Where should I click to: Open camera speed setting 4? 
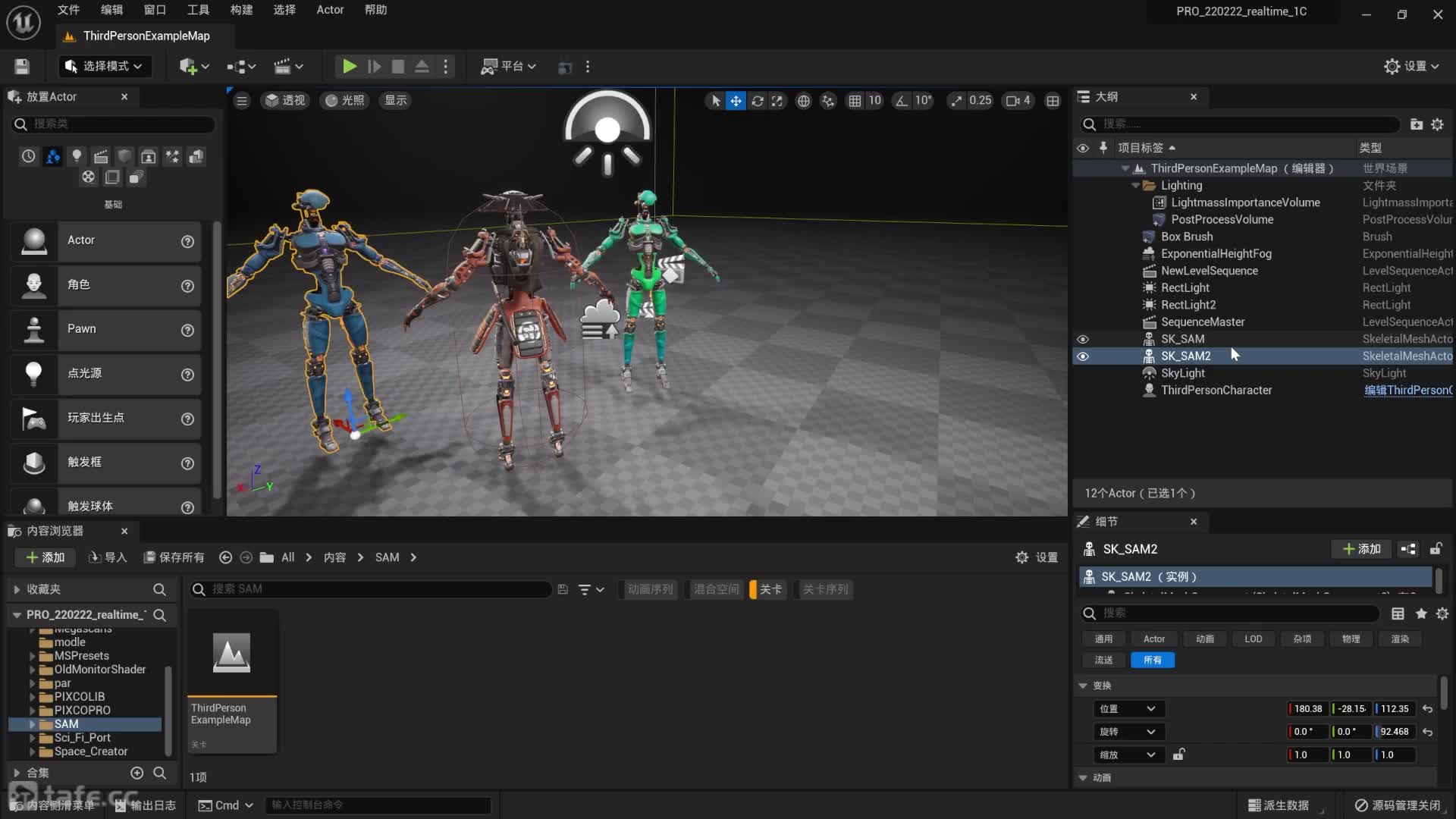pos(1018,100)
